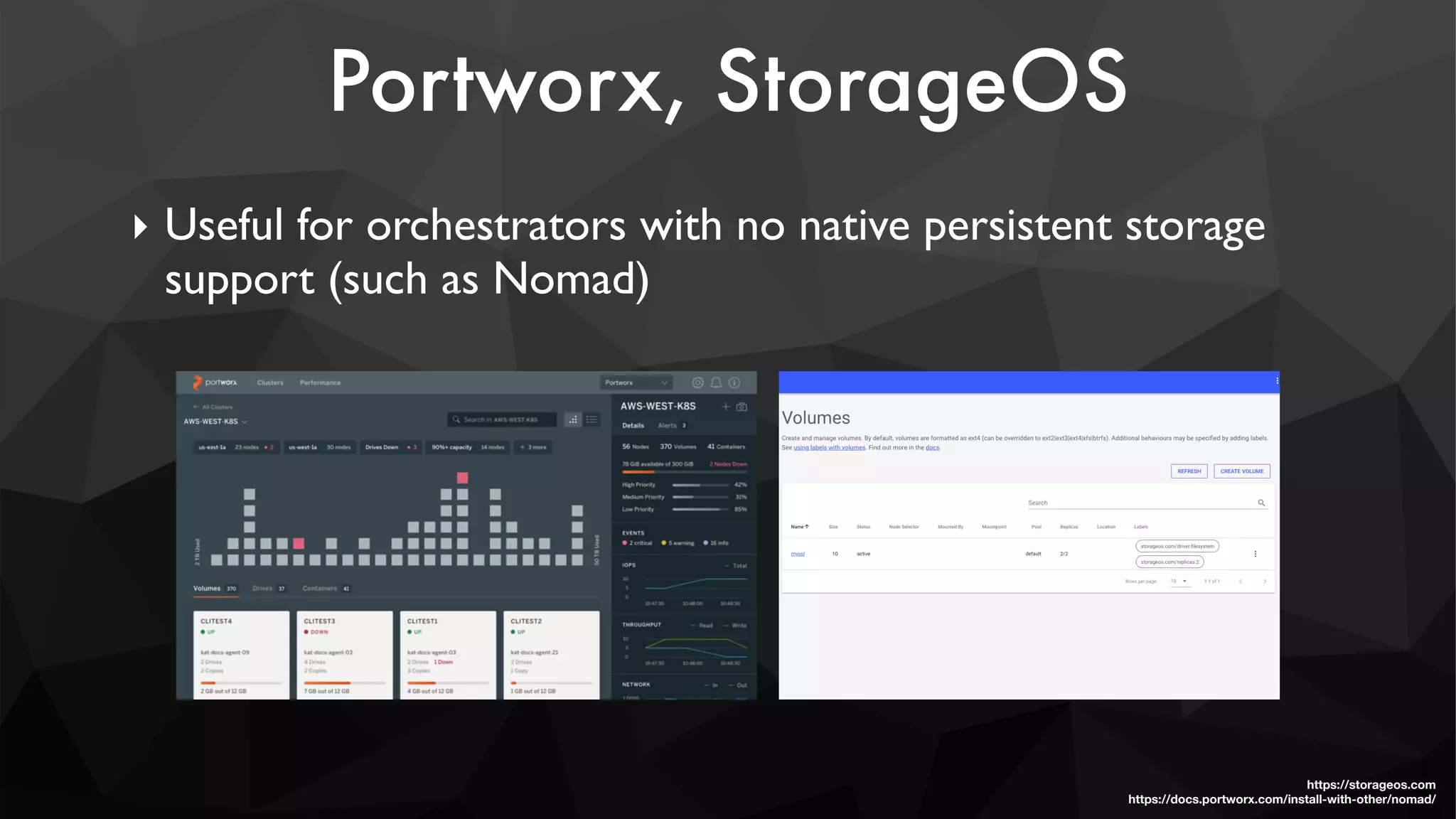Click the plus icon beside AWS-WEST-K8S title
This screenshot has height=819, width=1456.
point(726,407)
